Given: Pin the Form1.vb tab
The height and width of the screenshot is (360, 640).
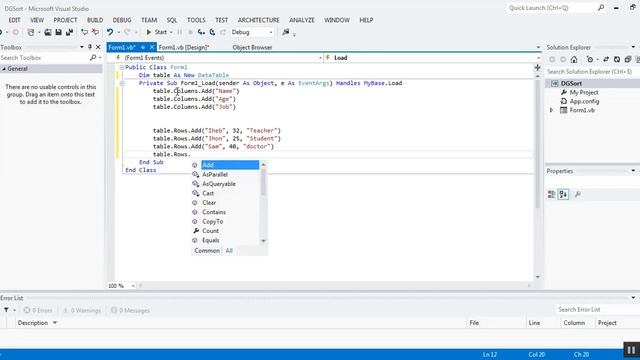Looking at the screenshot, I should (143, 47).
